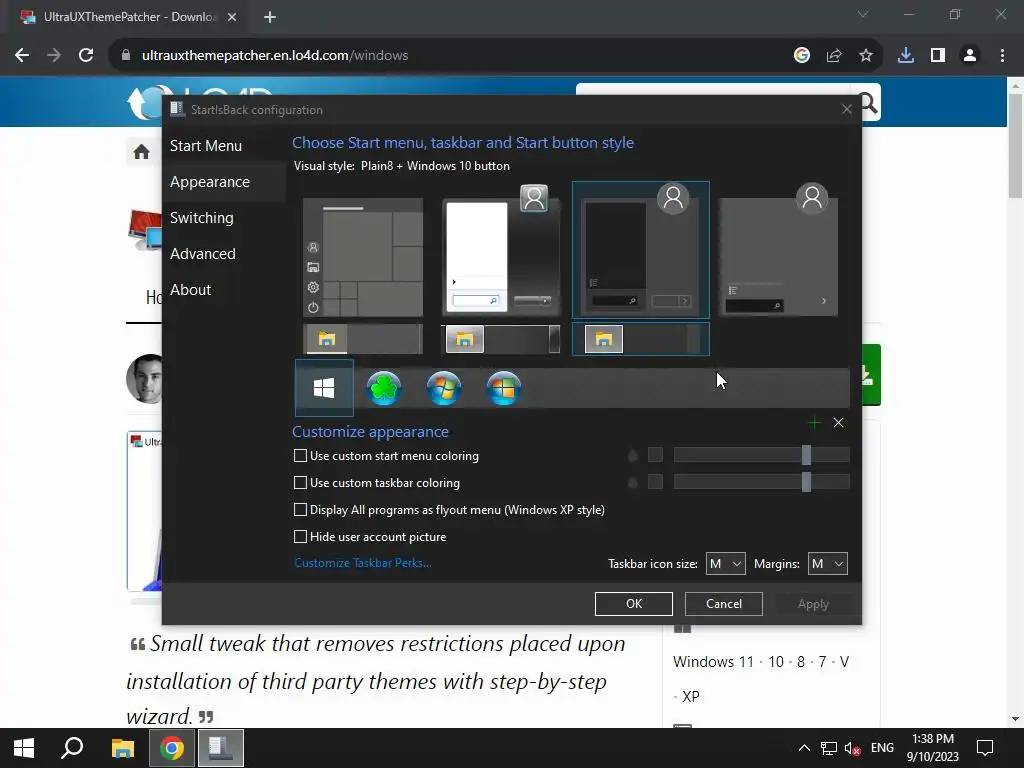Select the white Windows 7 start menu style

pyautogui.click(x=501, y=249)
